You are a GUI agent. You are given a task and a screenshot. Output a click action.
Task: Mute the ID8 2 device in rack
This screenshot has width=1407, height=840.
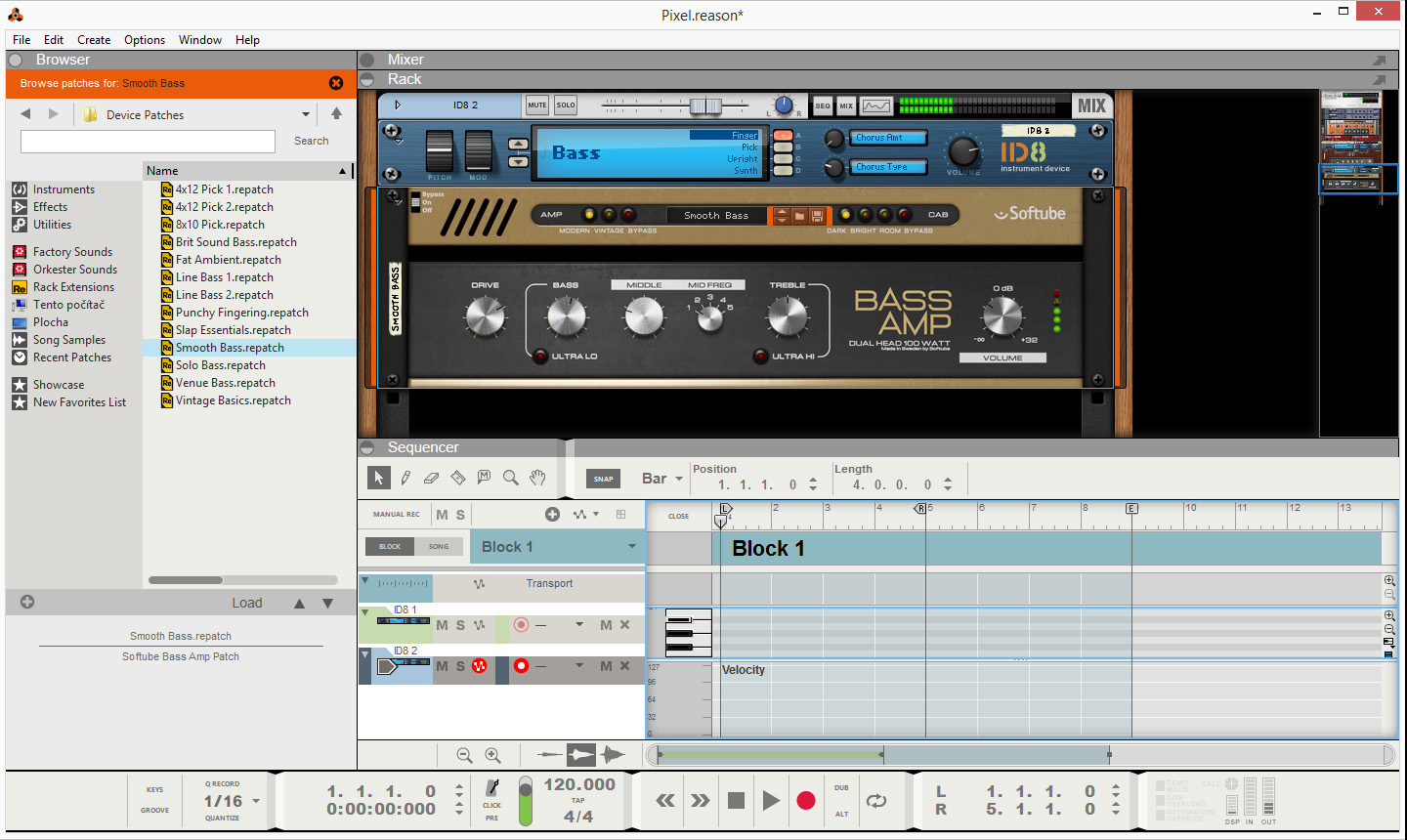[537, 105]
